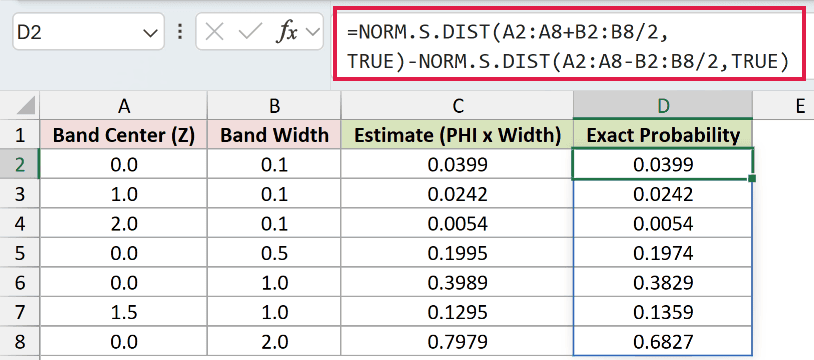Click cell D8 containing 0.6827

click(663, 342)
